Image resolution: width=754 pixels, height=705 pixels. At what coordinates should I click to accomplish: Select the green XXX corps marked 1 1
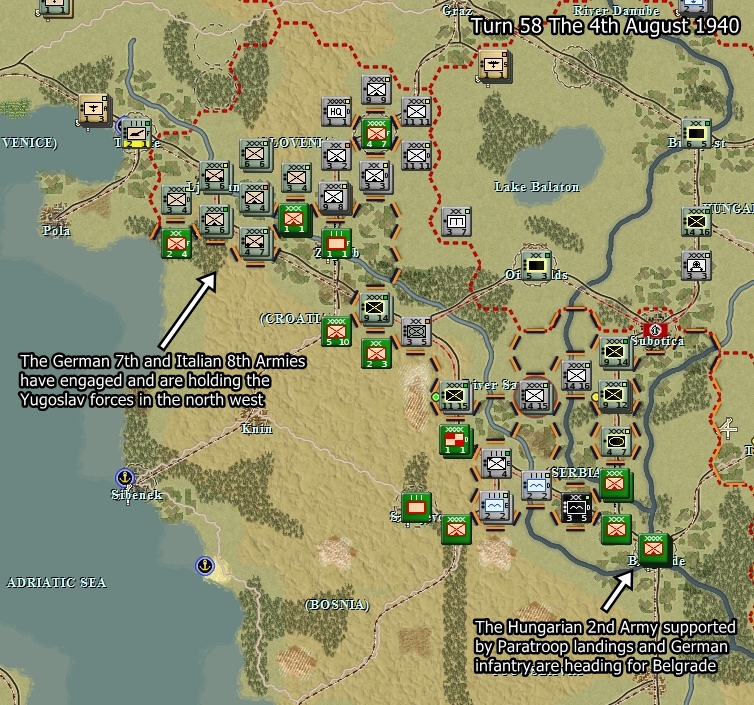click(x=293, y=219)
